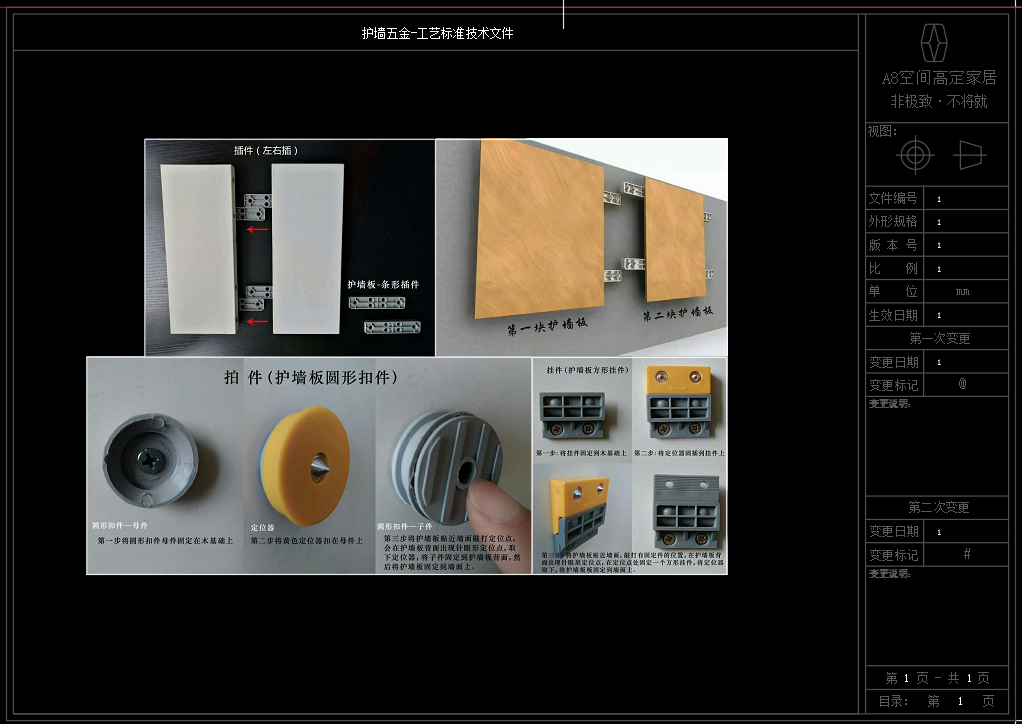Click the @ symbol beside 变更标记

pos(963,384)
